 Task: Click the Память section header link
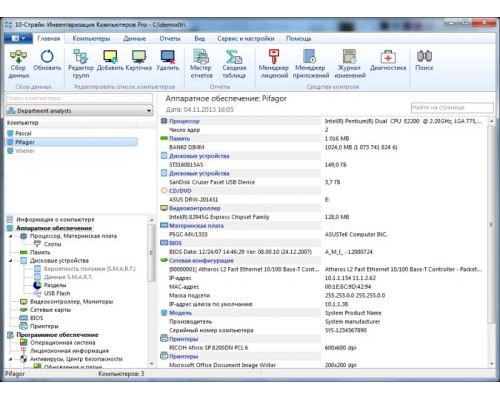[x=179, y=138]
